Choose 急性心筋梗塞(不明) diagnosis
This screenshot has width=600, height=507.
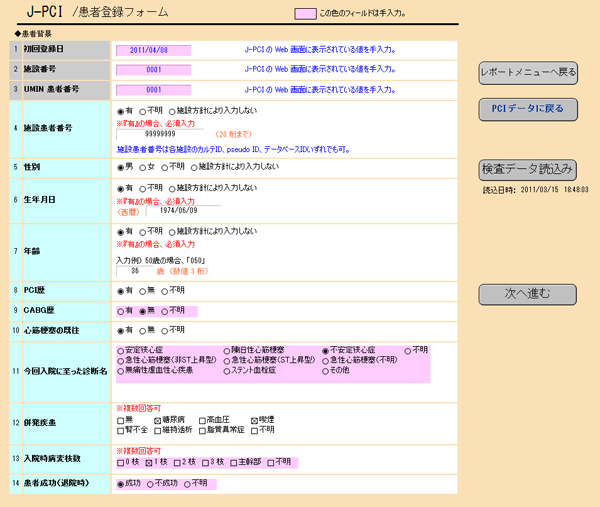325,361
